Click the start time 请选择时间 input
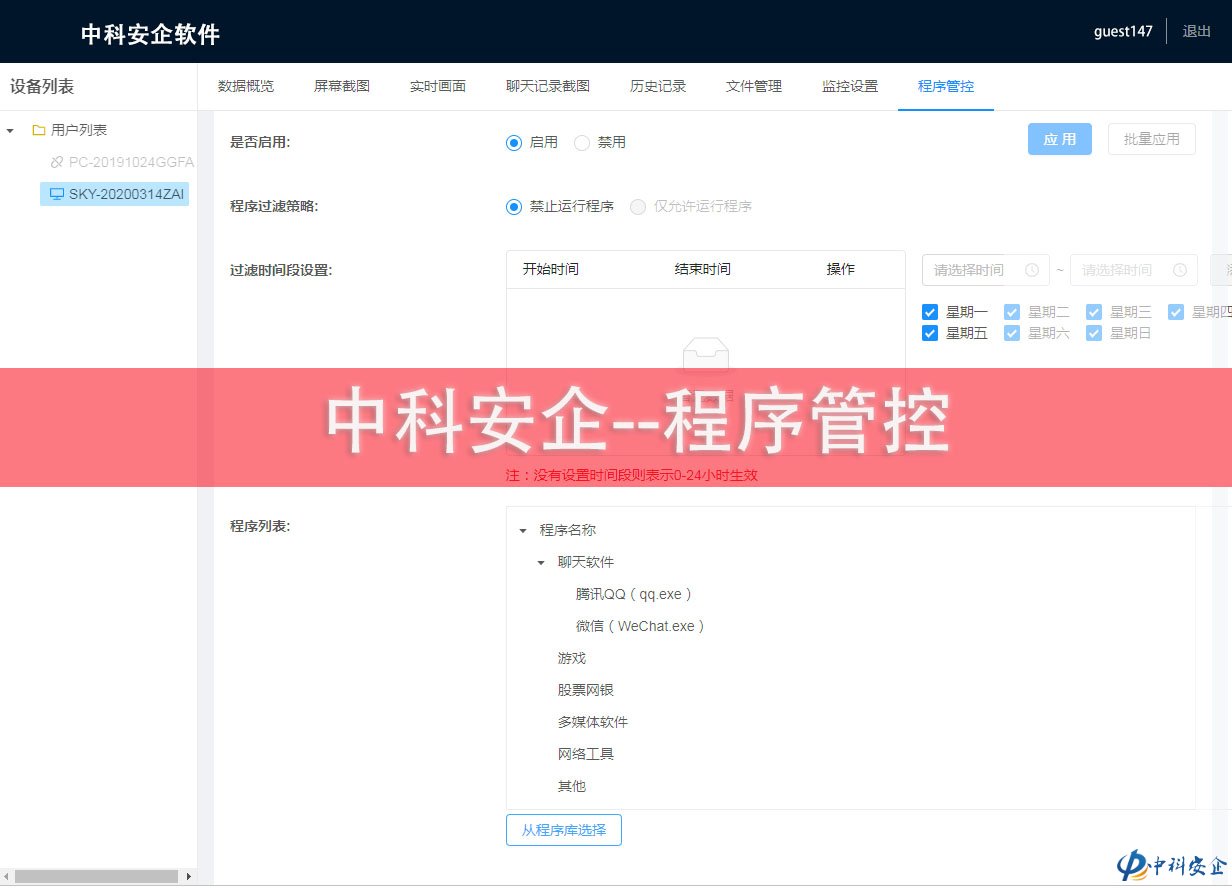 click(x=985, y=270)
